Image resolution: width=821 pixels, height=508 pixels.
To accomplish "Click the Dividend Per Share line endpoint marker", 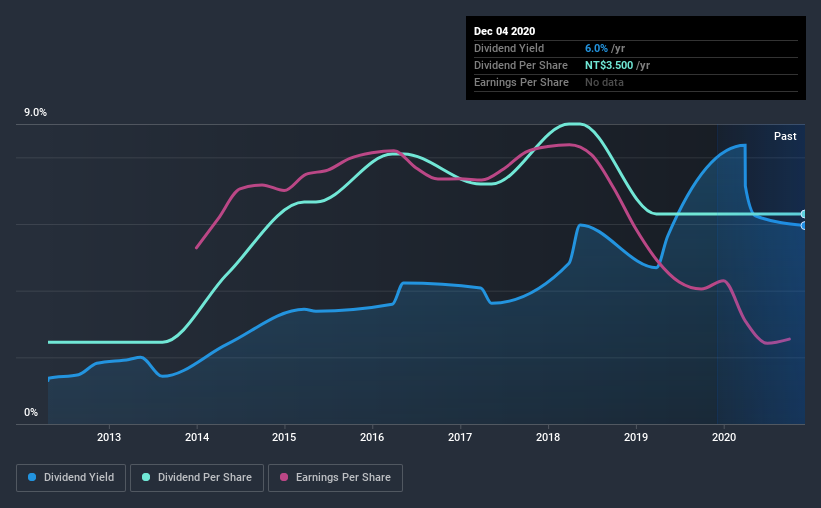I will coord(804,214).
